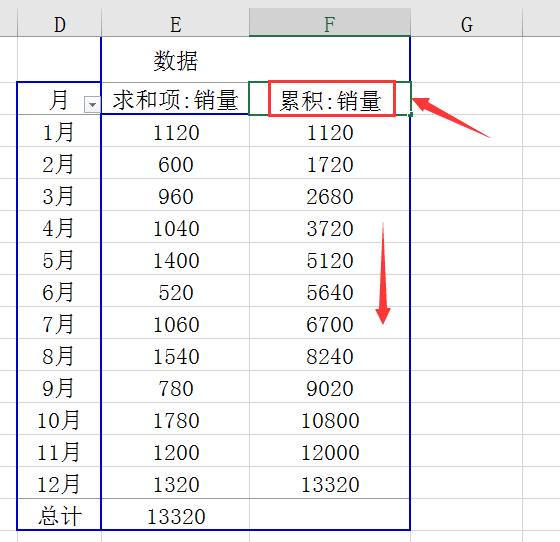This screenshot has width=560, height=542.
Task: Open the 月 field filter dropdown
Action: click(92, 105)
